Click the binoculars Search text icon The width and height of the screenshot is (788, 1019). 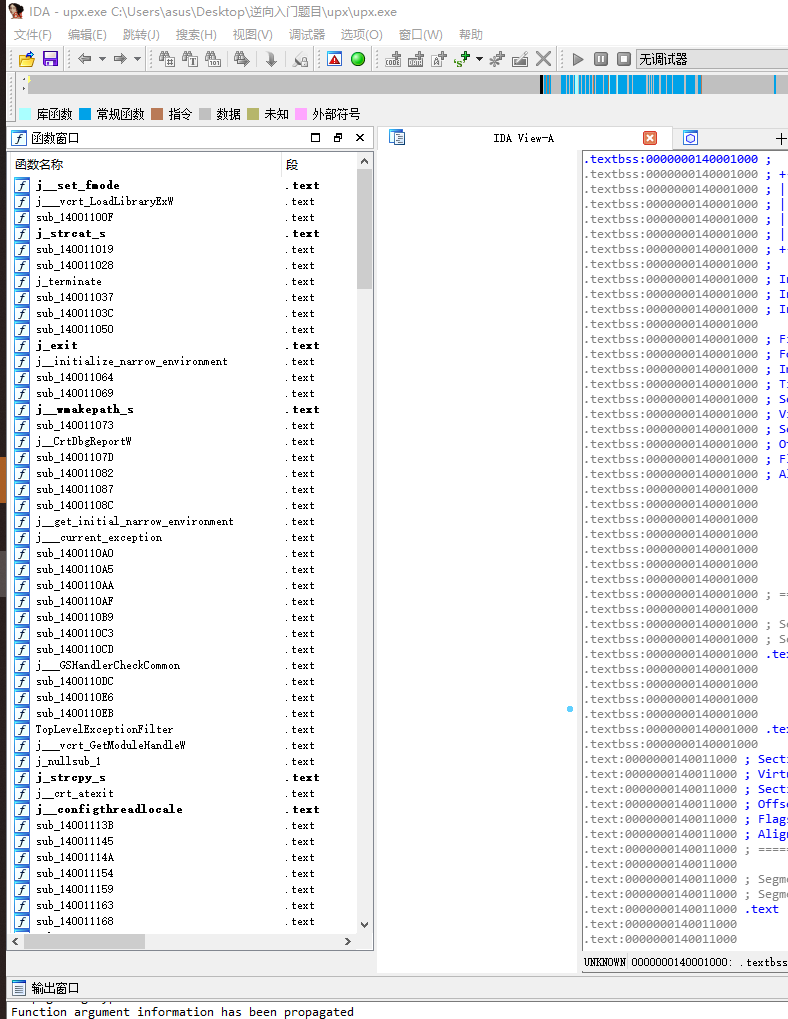pyautogui.click(x=190, y=59)
